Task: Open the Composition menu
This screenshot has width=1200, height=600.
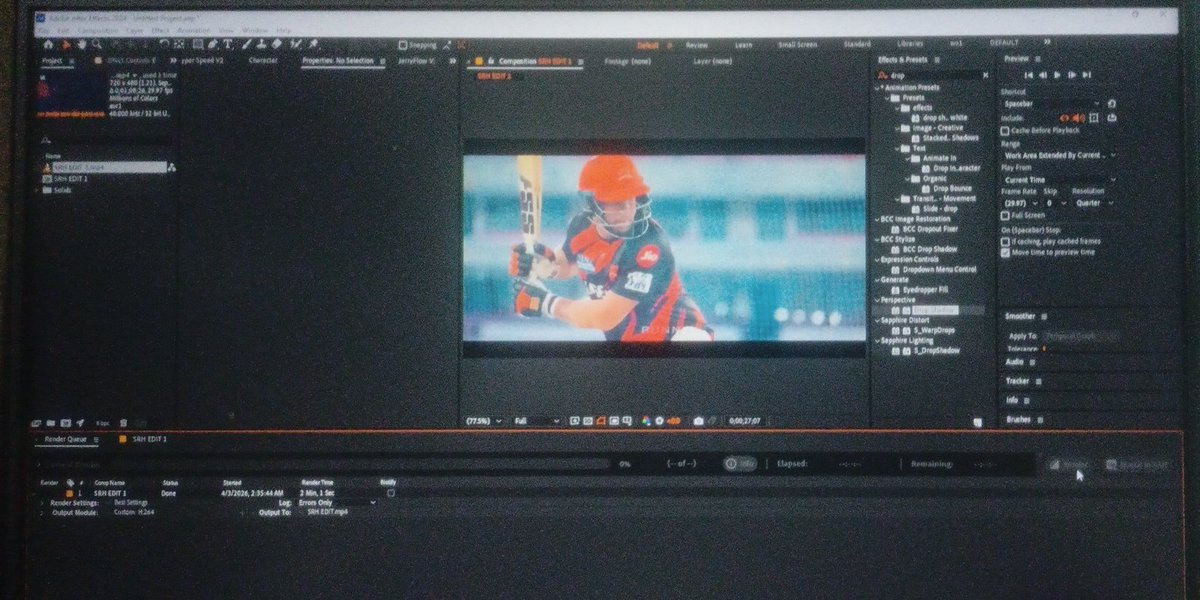Action: pos(98,31)
